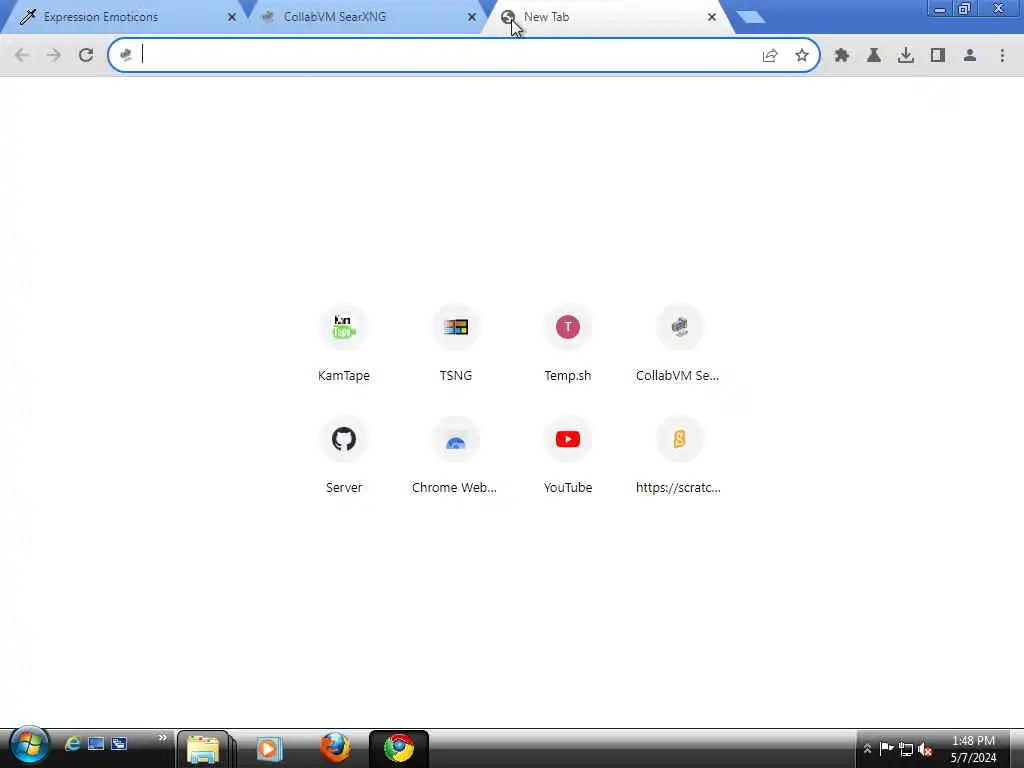Launch Internet Explorer from Quick Launch
This screenshot has height=768, width=1024.
[x=72, y=743]
